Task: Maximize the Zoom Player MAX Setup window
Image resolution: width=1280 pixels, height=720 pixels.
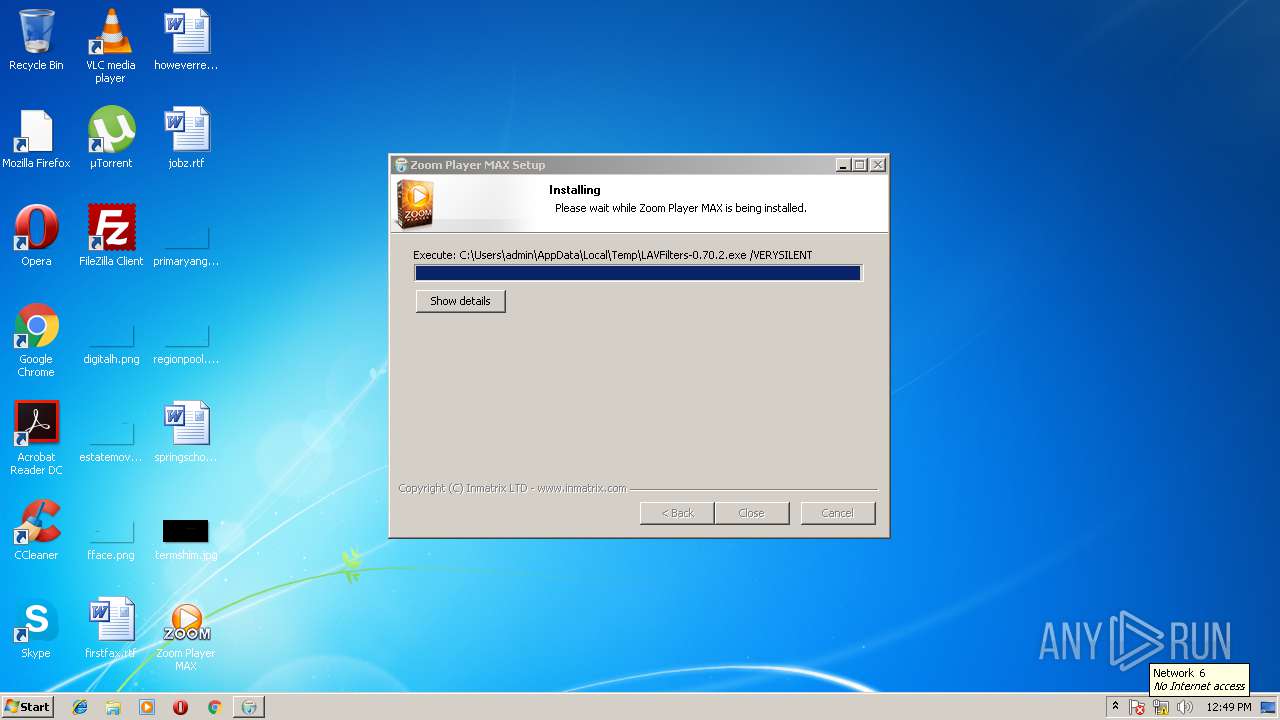Action: [x=860, y=165]
